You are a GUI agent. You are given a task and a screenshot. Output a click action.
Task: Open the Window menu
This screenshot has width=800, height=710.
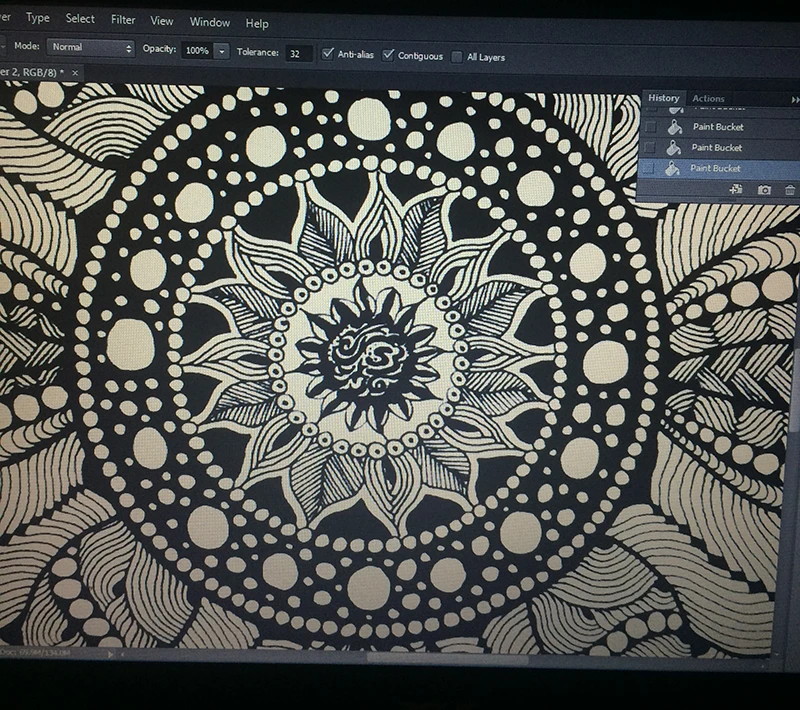(210, 22)
